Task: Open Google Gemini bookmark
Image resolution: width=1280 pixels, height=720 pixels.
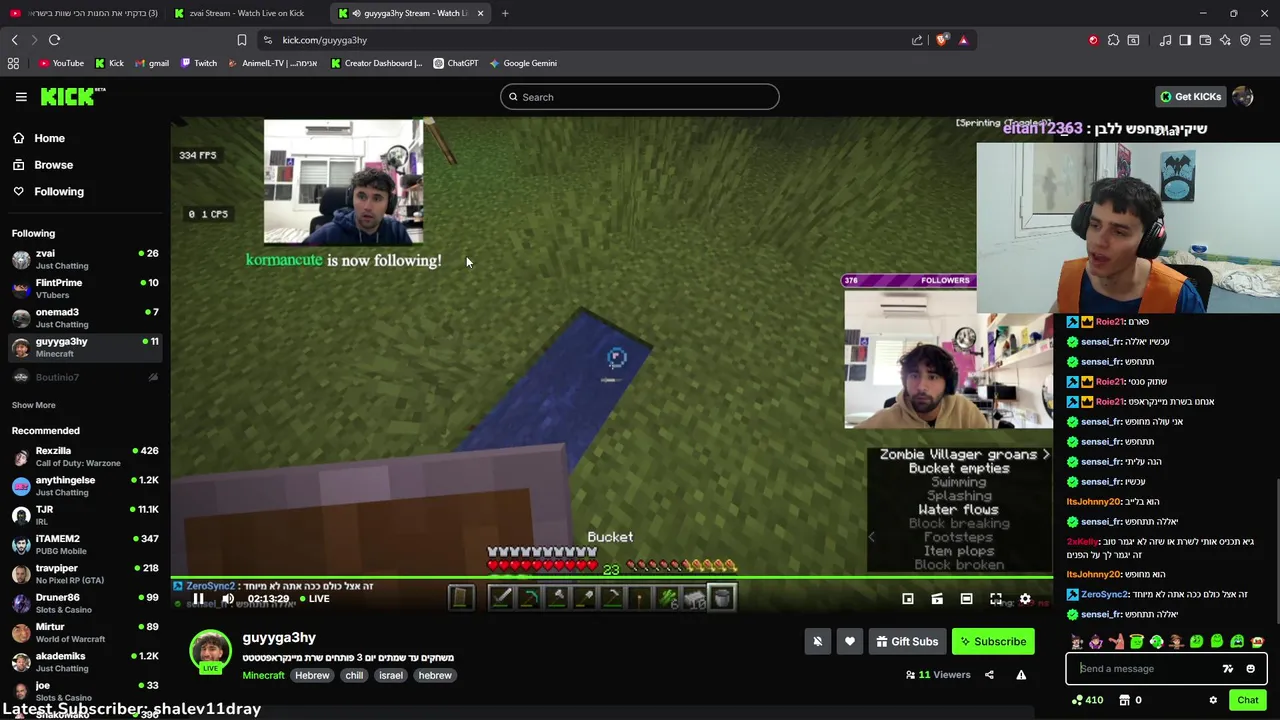Action: coord(523,63)
